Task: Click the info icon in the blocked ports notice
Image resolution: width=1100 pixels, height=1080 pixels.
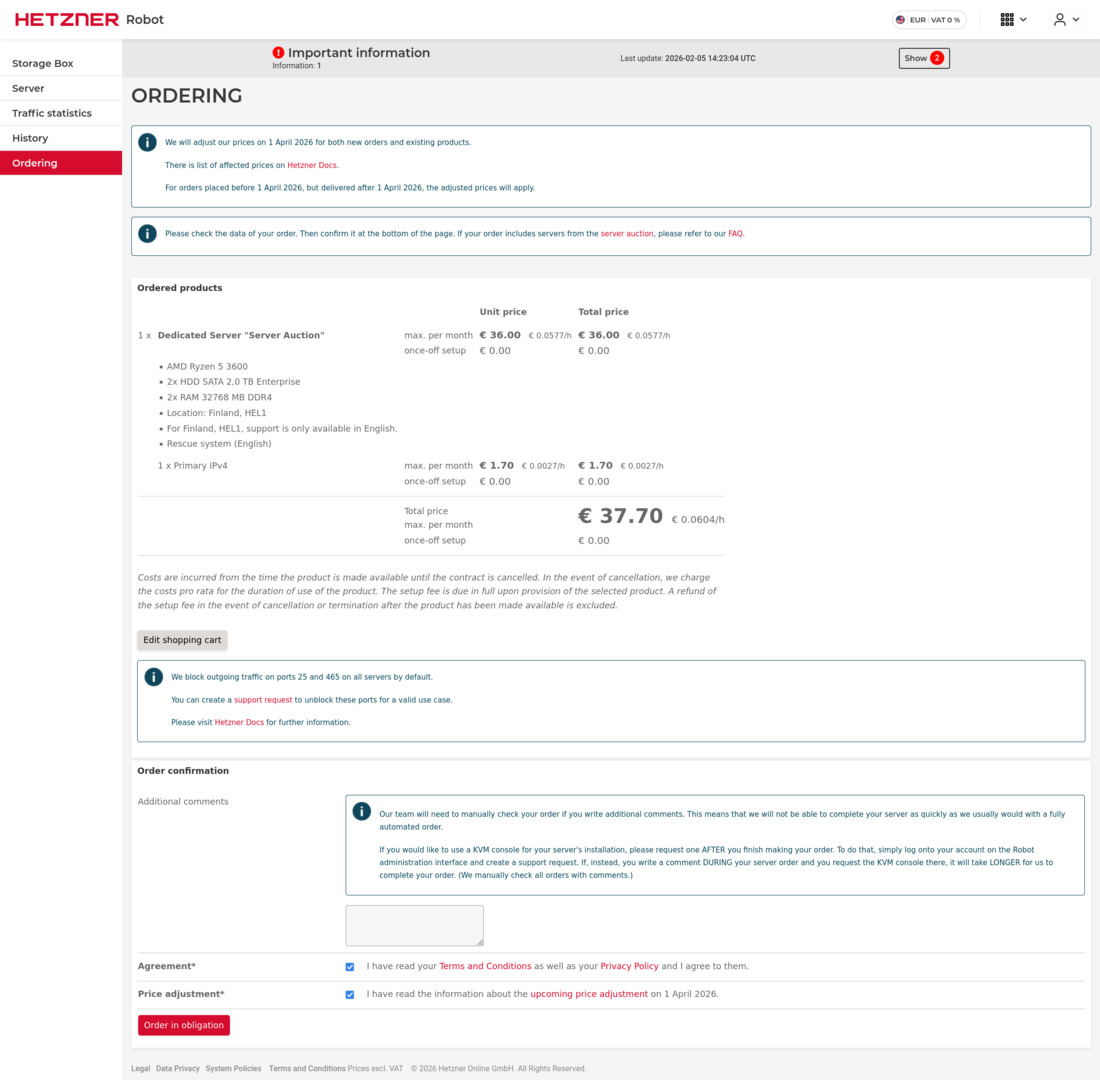Action: [153, 676]
